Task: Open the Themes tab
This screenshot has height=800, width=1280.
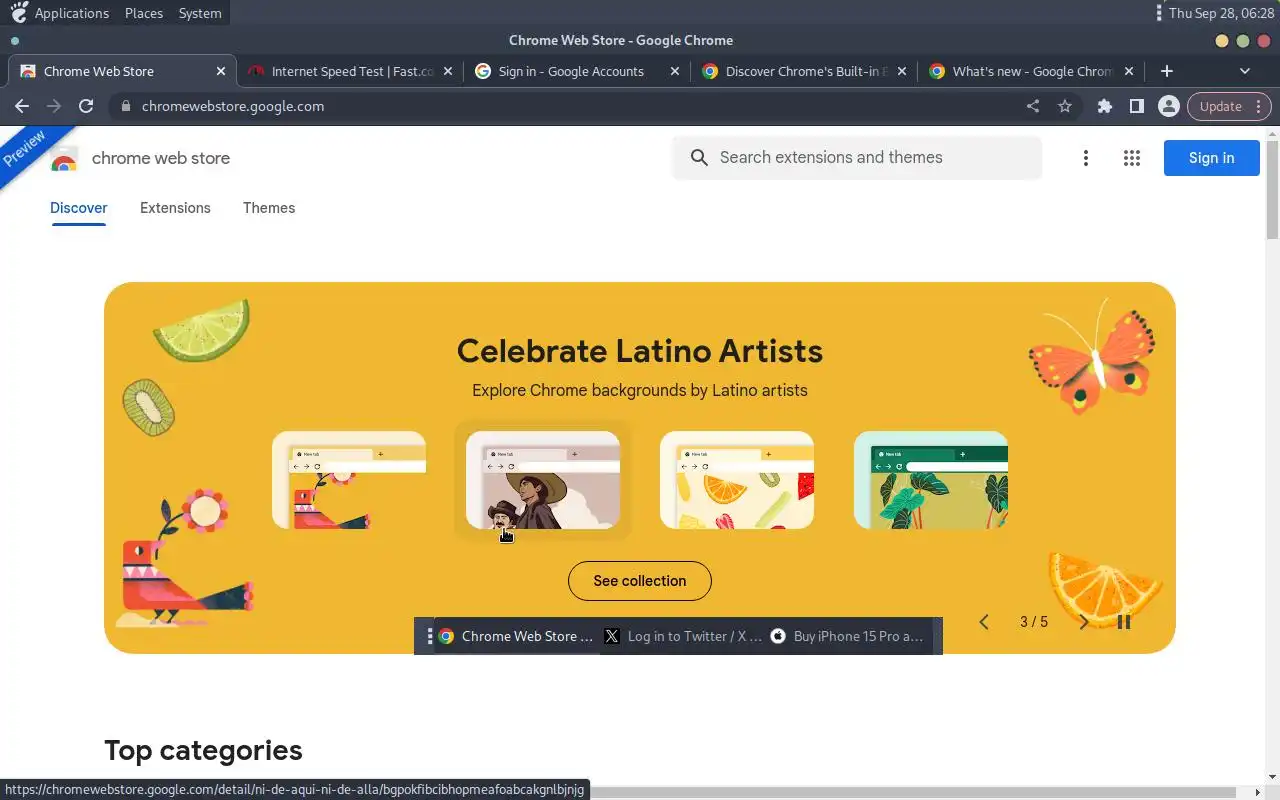Action: click(269, 208)
